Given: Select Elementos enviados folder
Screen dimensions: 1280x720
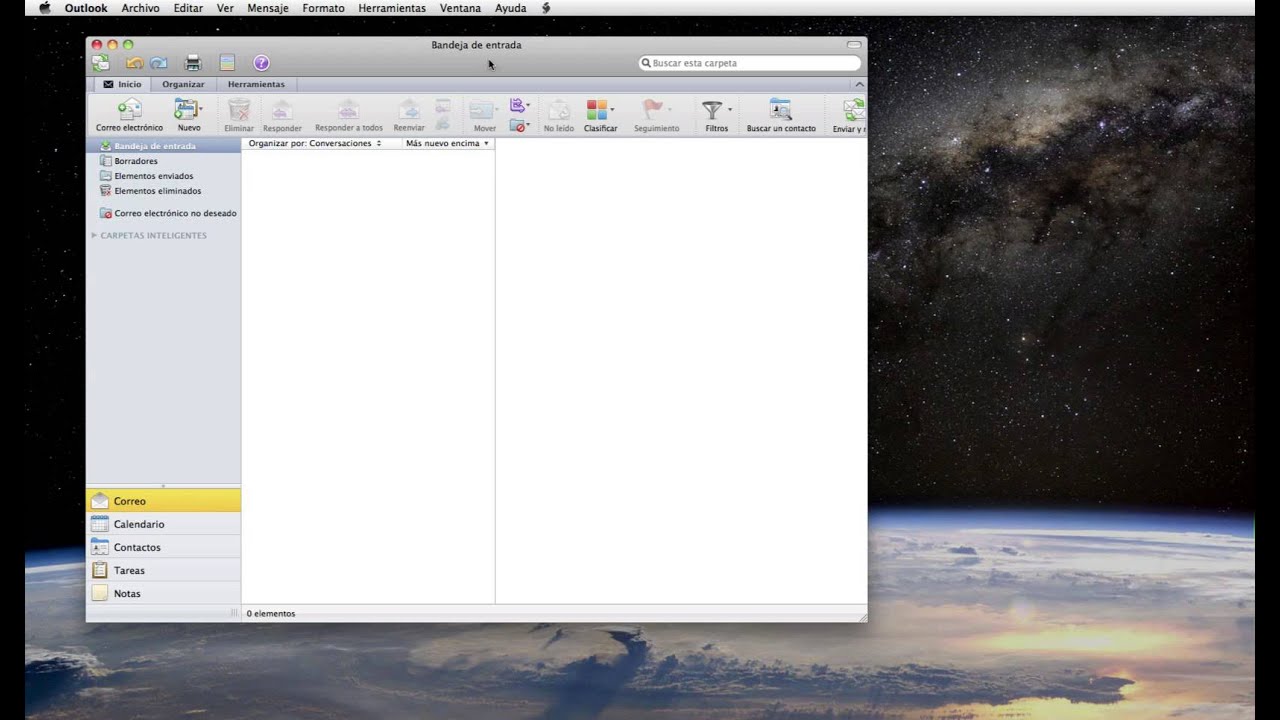Looking at the screenshot, I should [x=163, y=176].
